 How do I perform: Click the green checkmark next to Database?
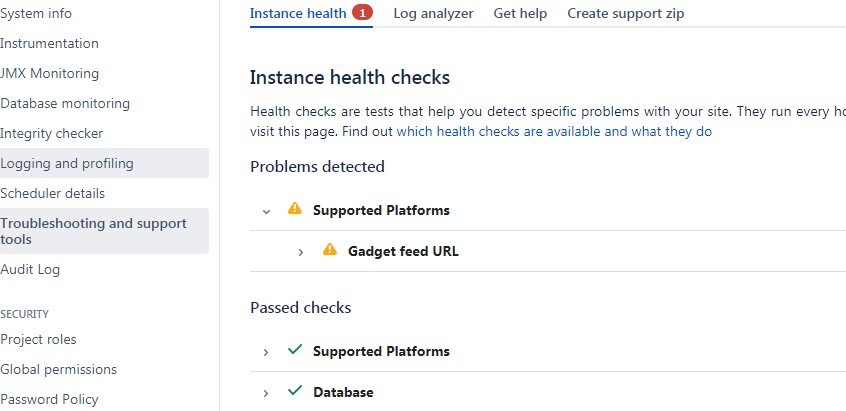[295, 391]
